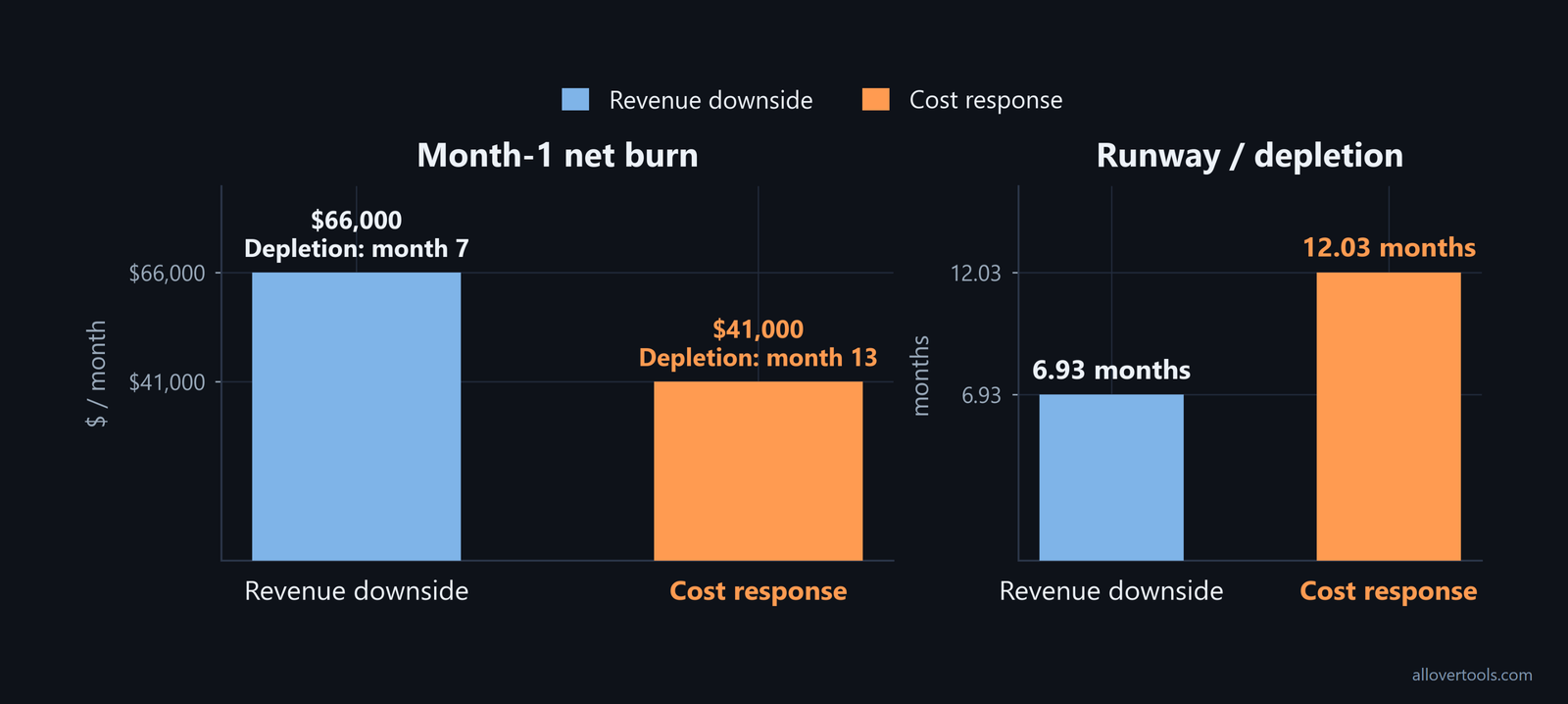Click Revenue downside x-label under net burn chart
Screen dimensions: 1568x704
(357, 591)
